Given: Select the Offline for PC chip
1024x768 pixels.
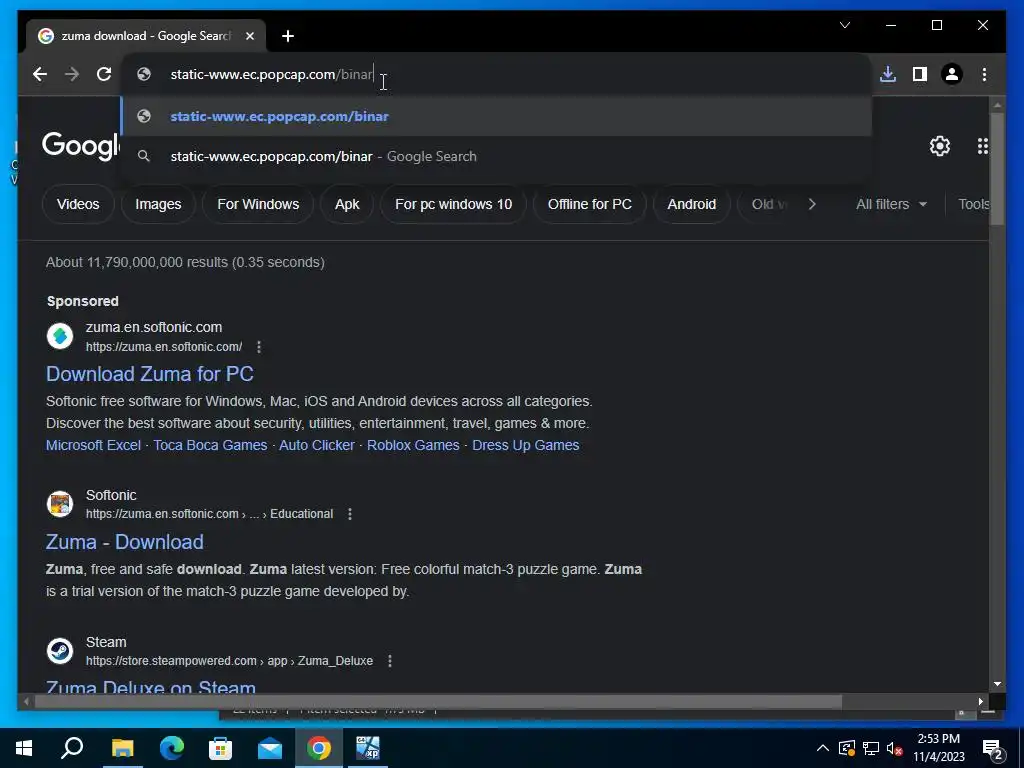Looking at the screenshot, I should tap(590, 204).
